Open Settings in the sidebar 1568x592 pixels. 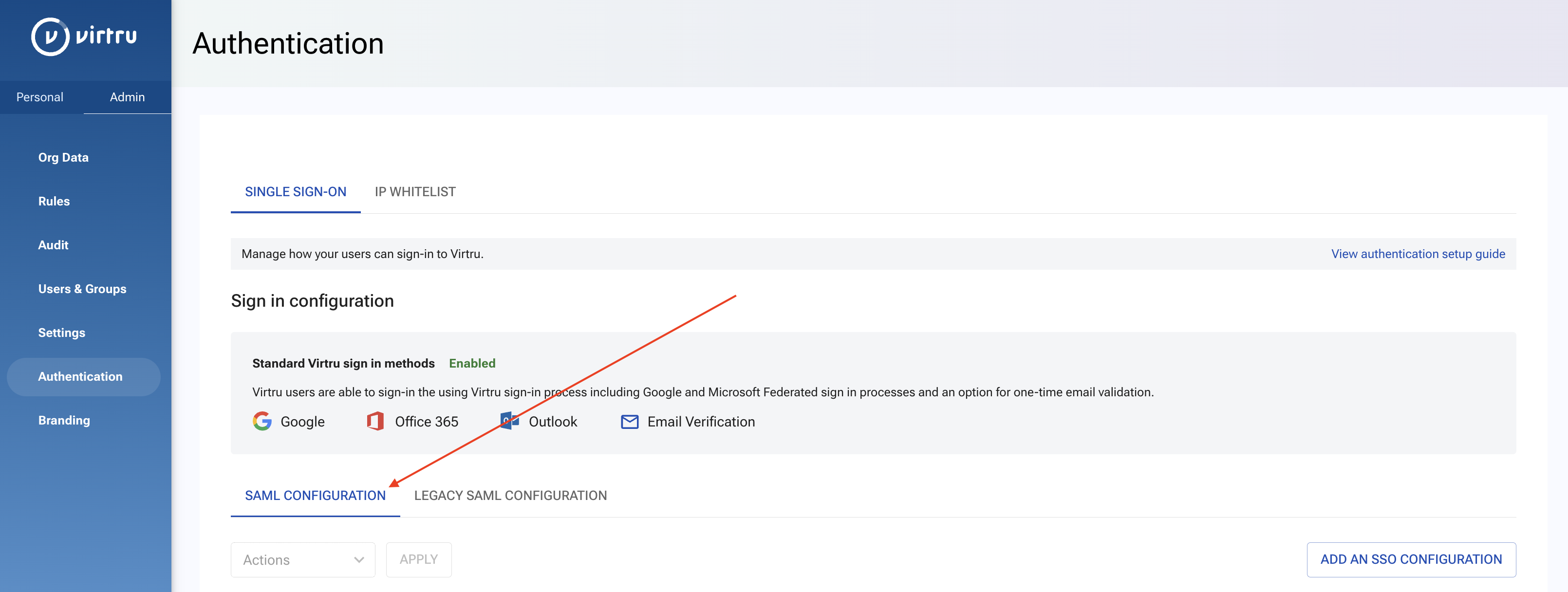(x=61, y=333)
